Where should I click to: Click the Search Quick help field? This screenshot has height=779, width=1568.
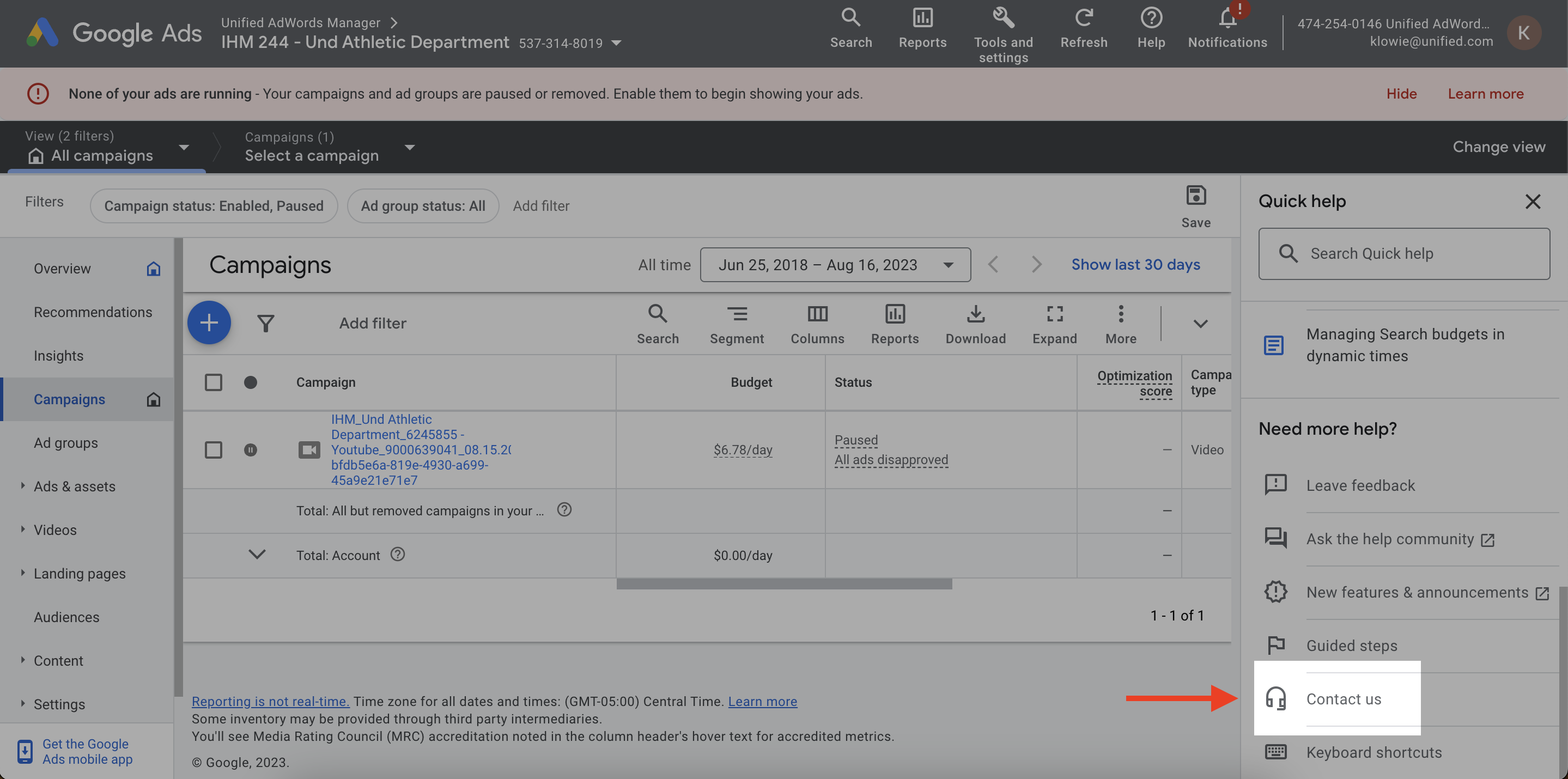pyautogui.click(x=1403, y=254)
